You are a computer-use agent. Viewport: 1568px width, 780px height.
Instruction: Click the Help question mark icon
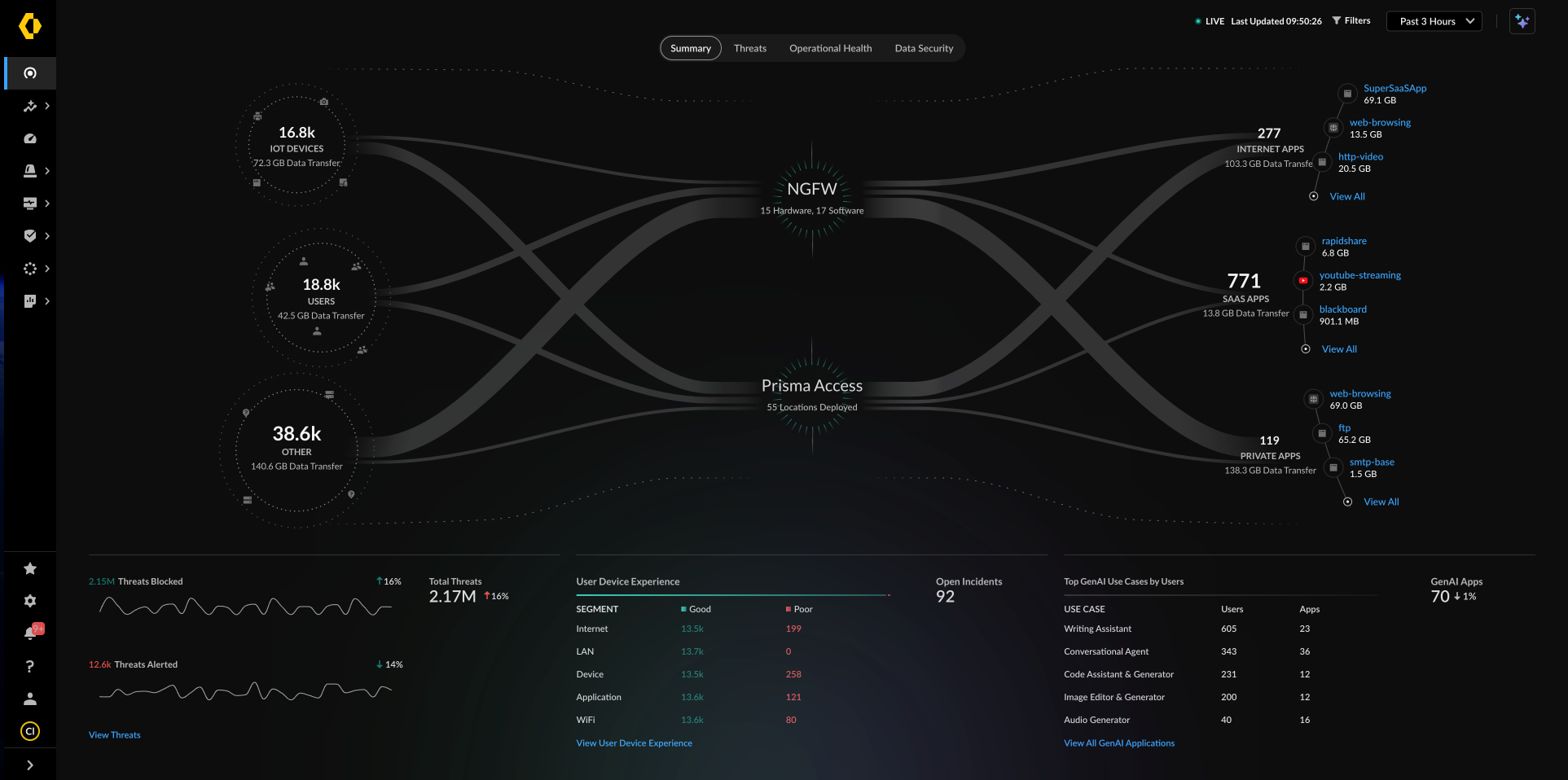pyautogui.click(x=30, y=666)
